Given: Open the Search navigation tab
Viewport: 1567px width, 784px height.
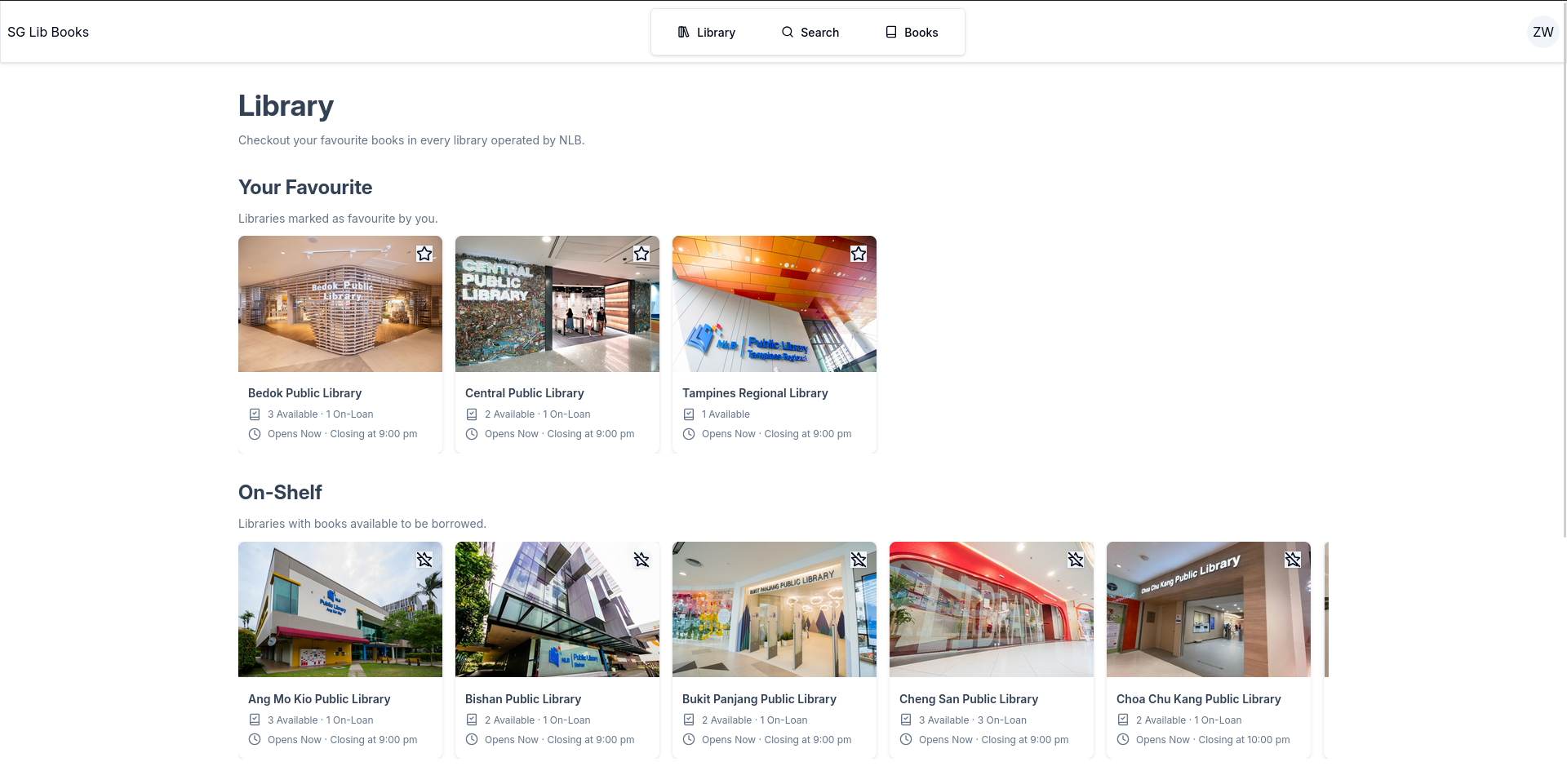Looking at the screenshot, I should (x=810, y=33).
